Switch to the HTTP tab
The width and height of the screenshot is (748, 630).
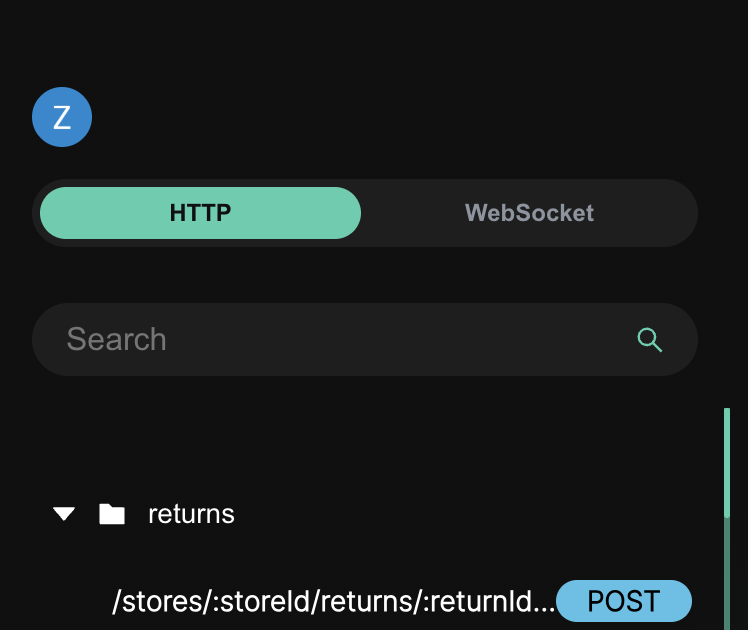pyautogui.click(x=200, y=213)
